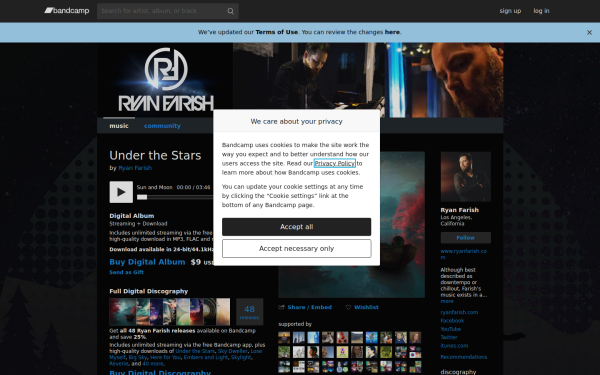
Task: Open Under the Stars link in discography text
Action: 195,351
